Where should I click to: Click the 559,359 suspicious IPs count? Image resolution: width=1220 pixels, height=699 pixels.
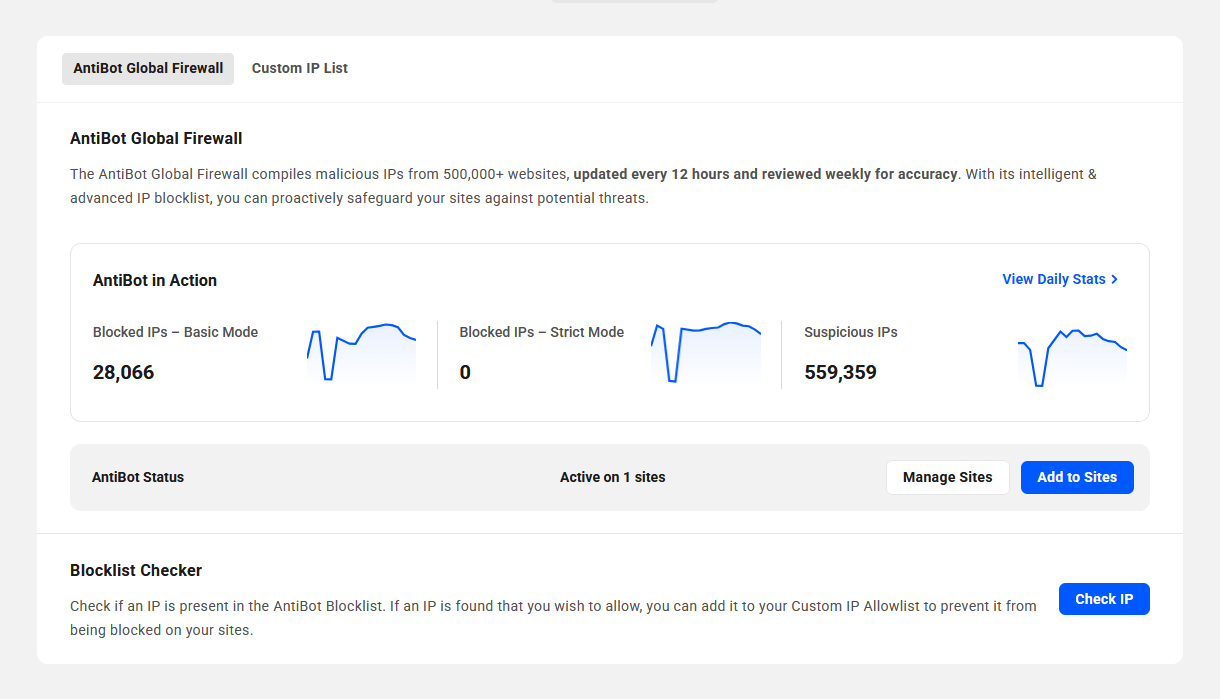840,373
